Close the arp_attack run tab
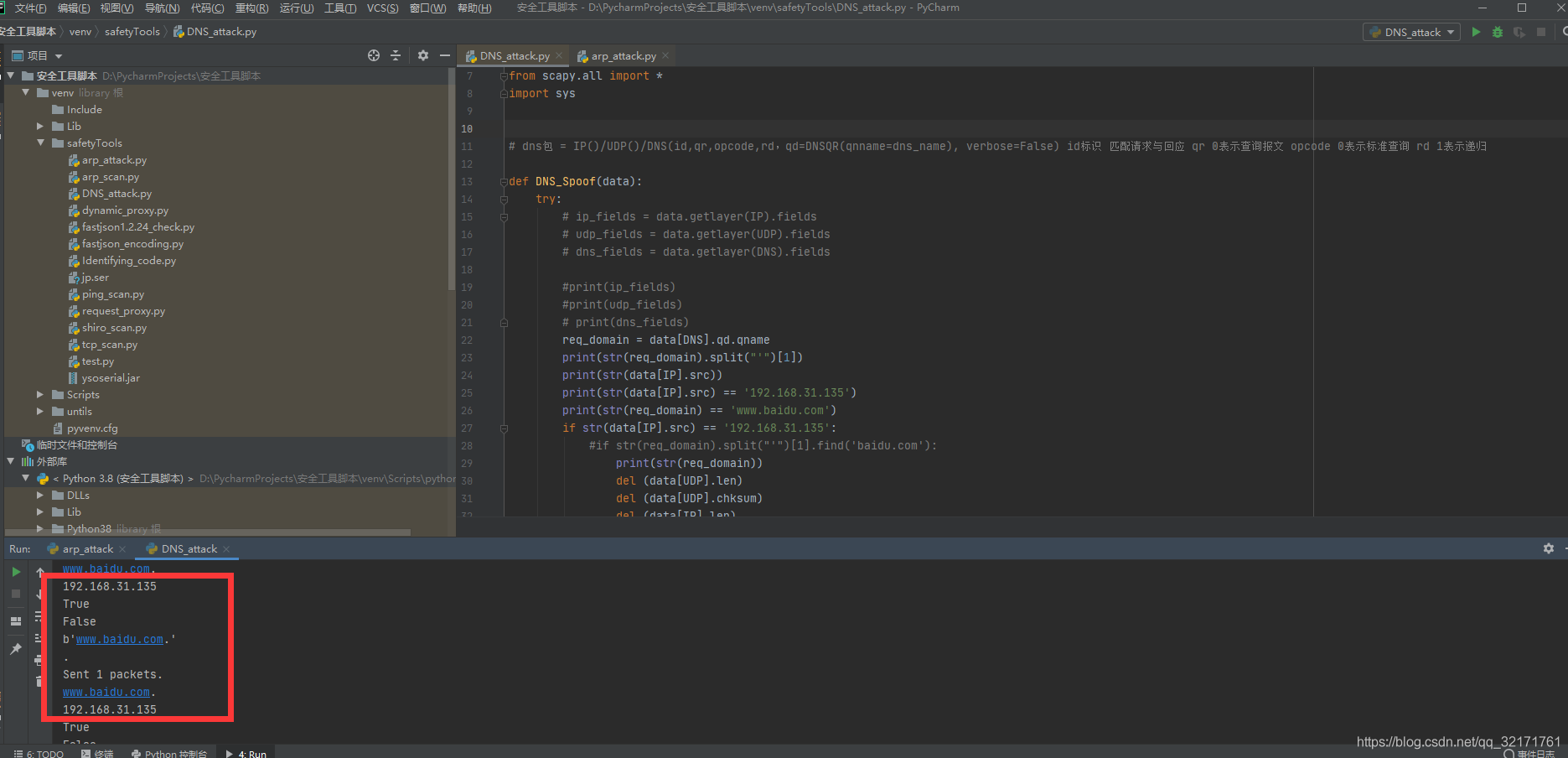 click(x=122, y=549)
